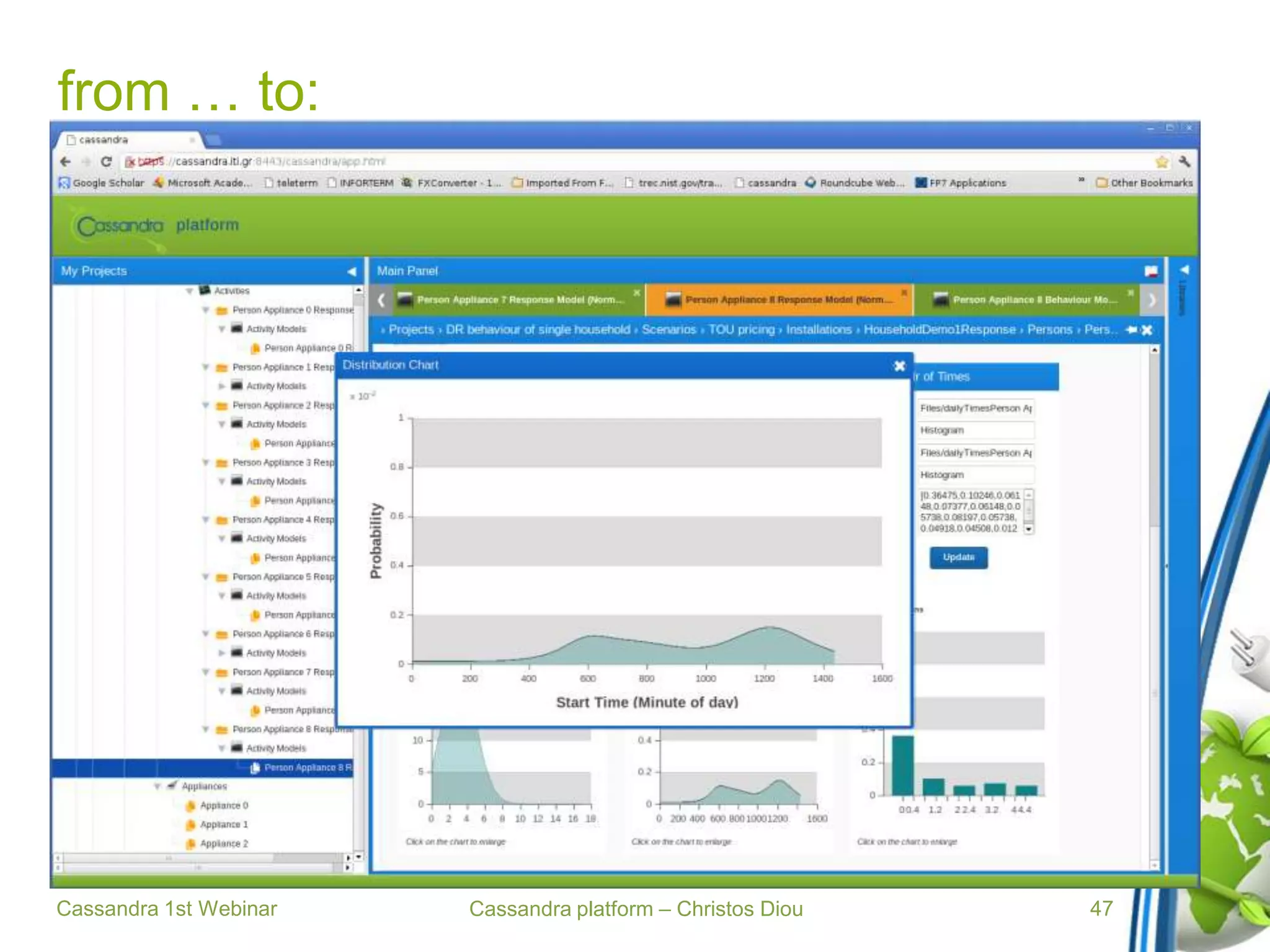The width and height of the screenshot is (1270, 952).
Task: Select Appliance 1 in the tree
Action: pyautogui.click(x=223, y=825)
